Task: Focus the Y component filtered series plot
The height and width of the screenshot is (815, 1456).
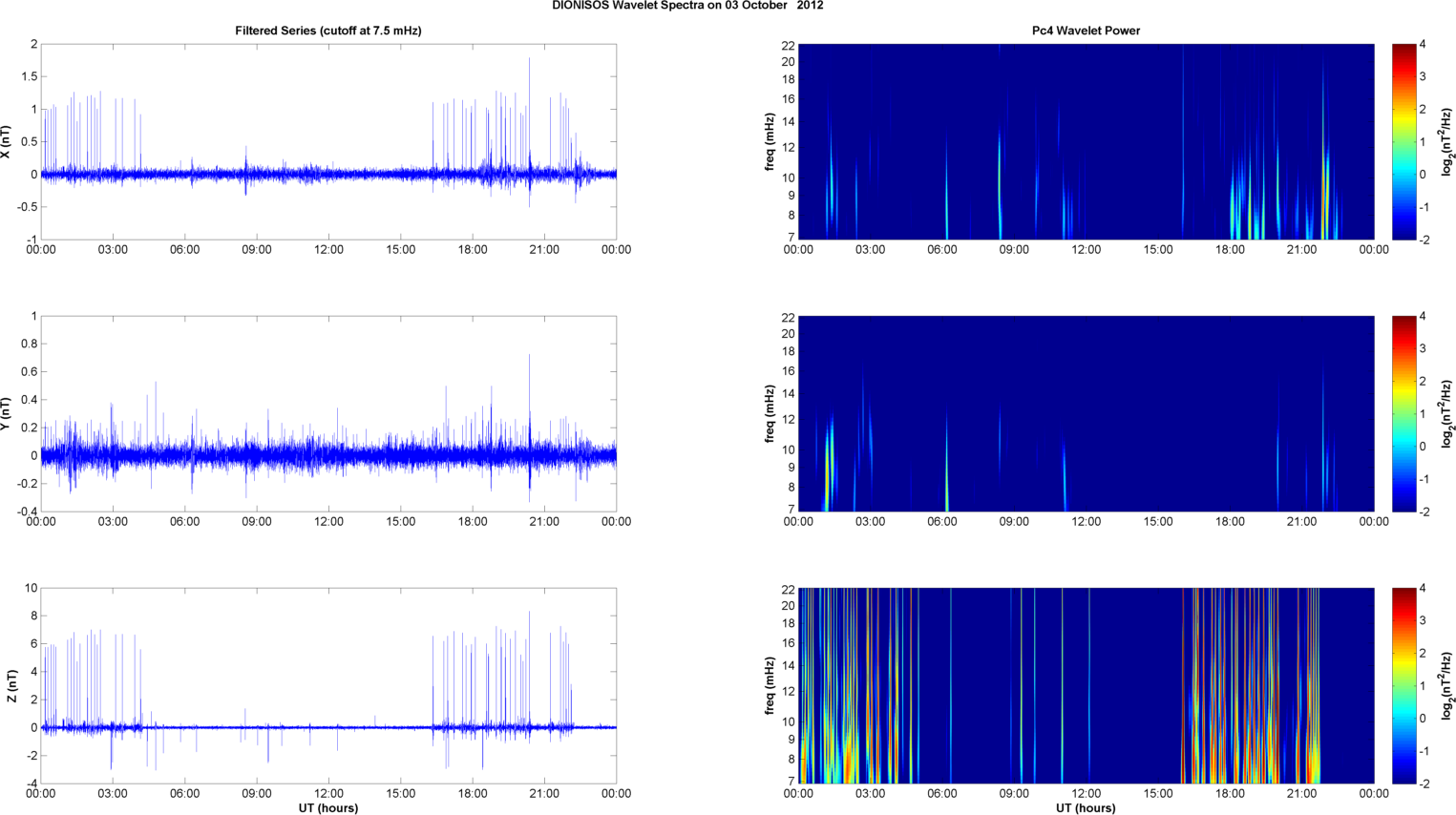Action: click(328, 414)
